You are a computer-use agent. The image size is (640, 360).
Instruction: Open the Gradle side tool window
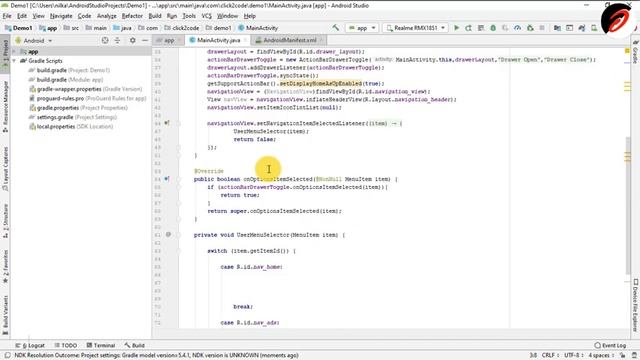(x=636, y=52)
